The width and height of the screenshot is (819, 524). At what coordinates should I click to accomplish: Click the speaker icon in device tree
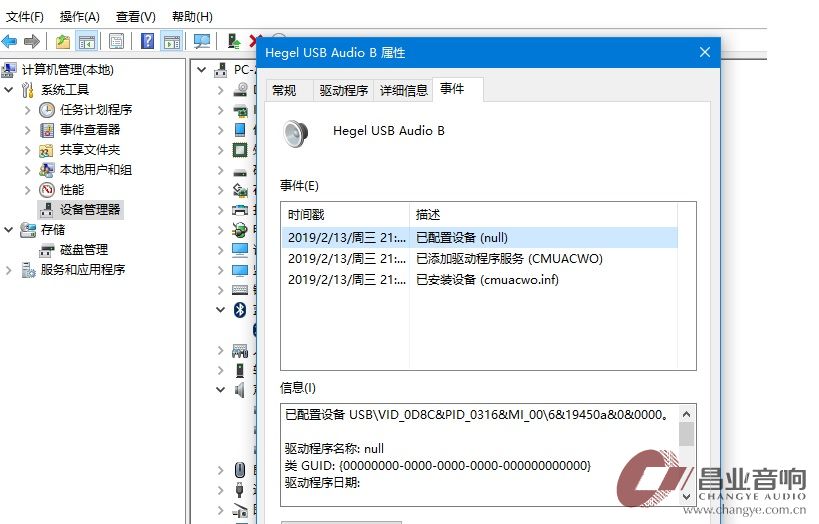240,390
